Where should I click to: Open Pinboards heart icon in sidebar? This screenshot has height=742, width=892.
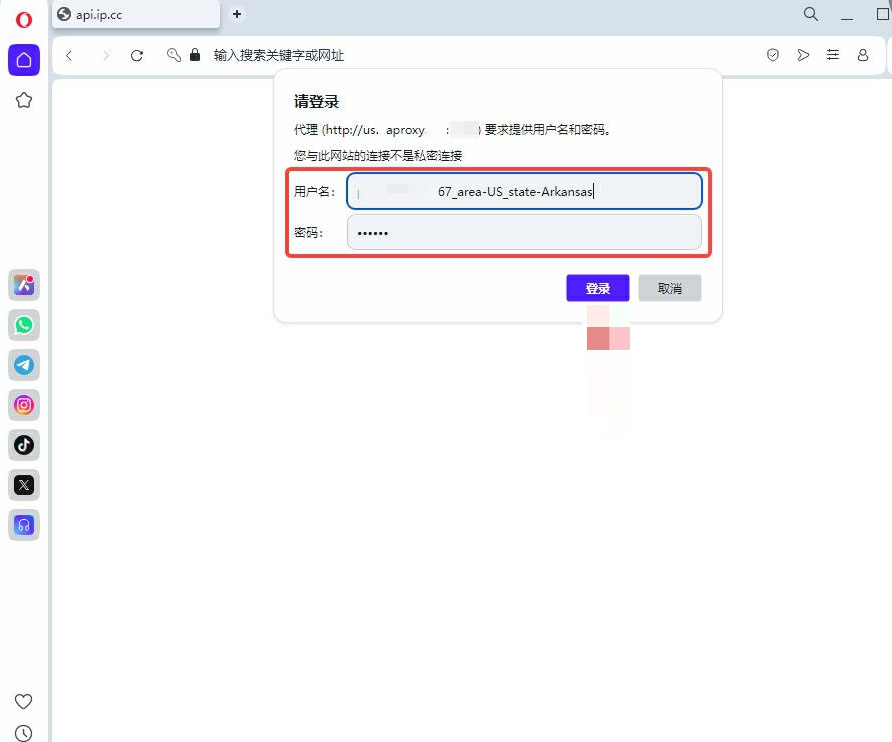23,701
